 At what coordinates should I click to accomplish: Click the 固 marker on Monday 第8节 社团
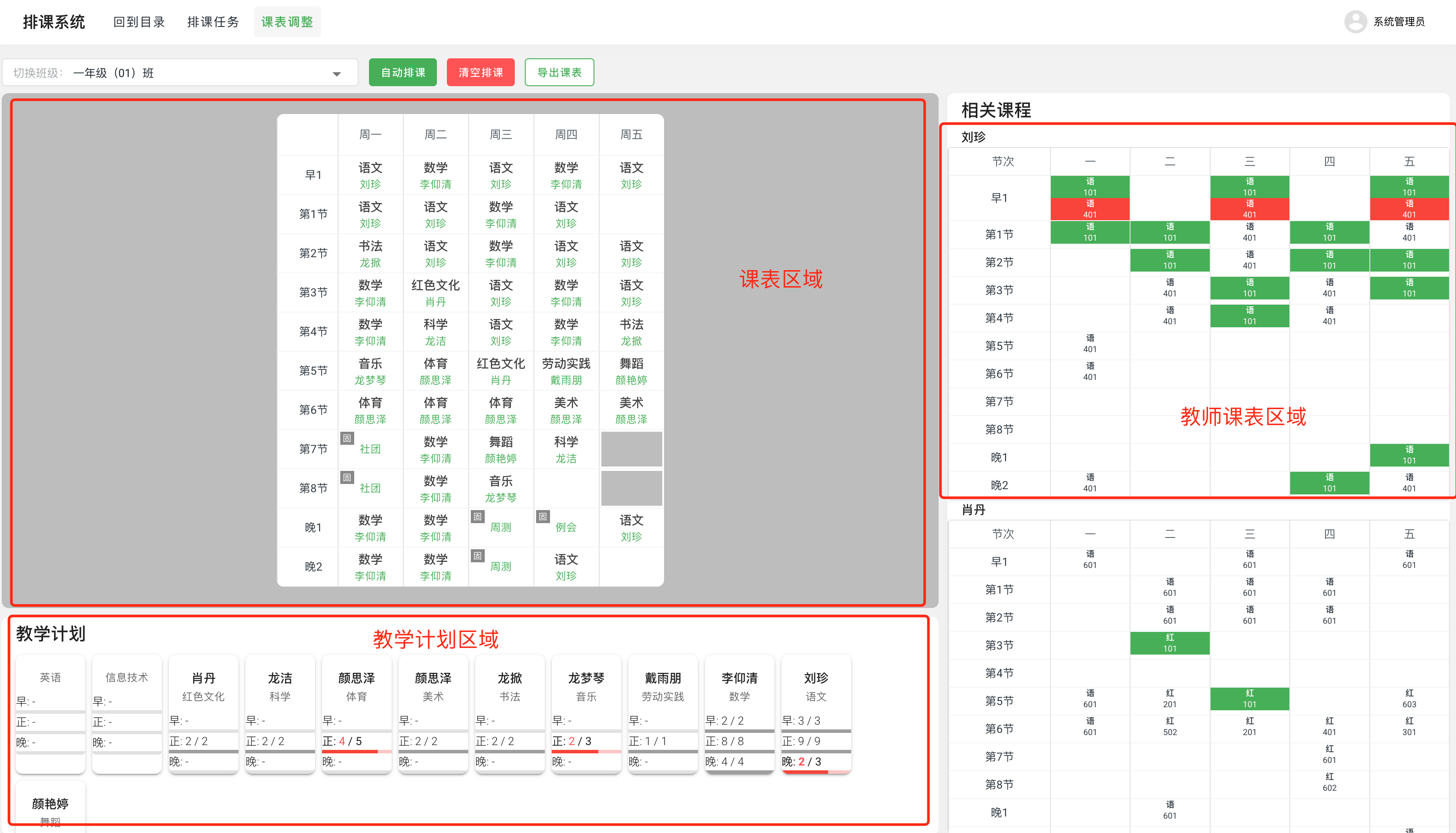click(347, 478)
